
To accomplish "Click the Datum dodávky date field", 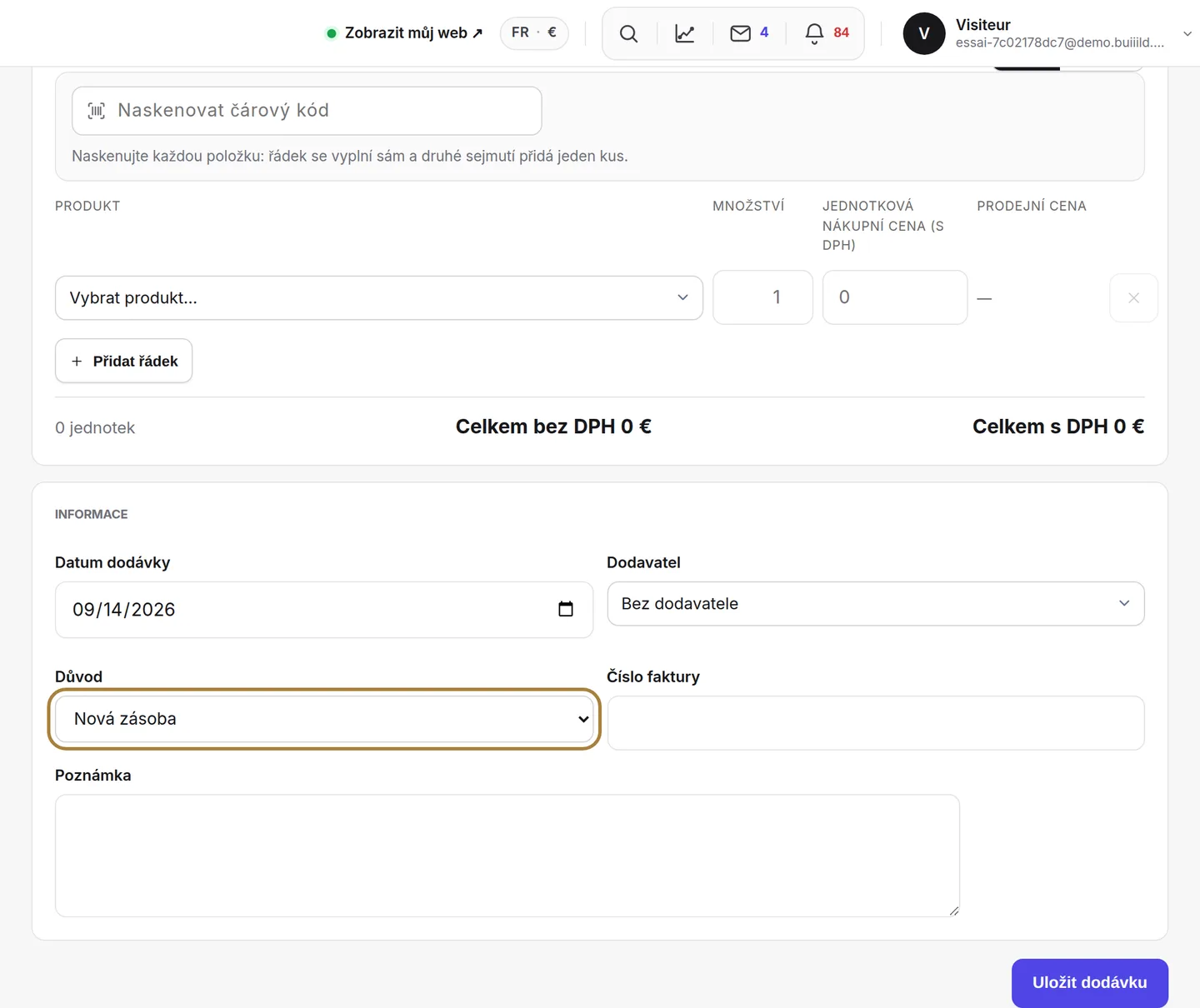I will 324,610.
